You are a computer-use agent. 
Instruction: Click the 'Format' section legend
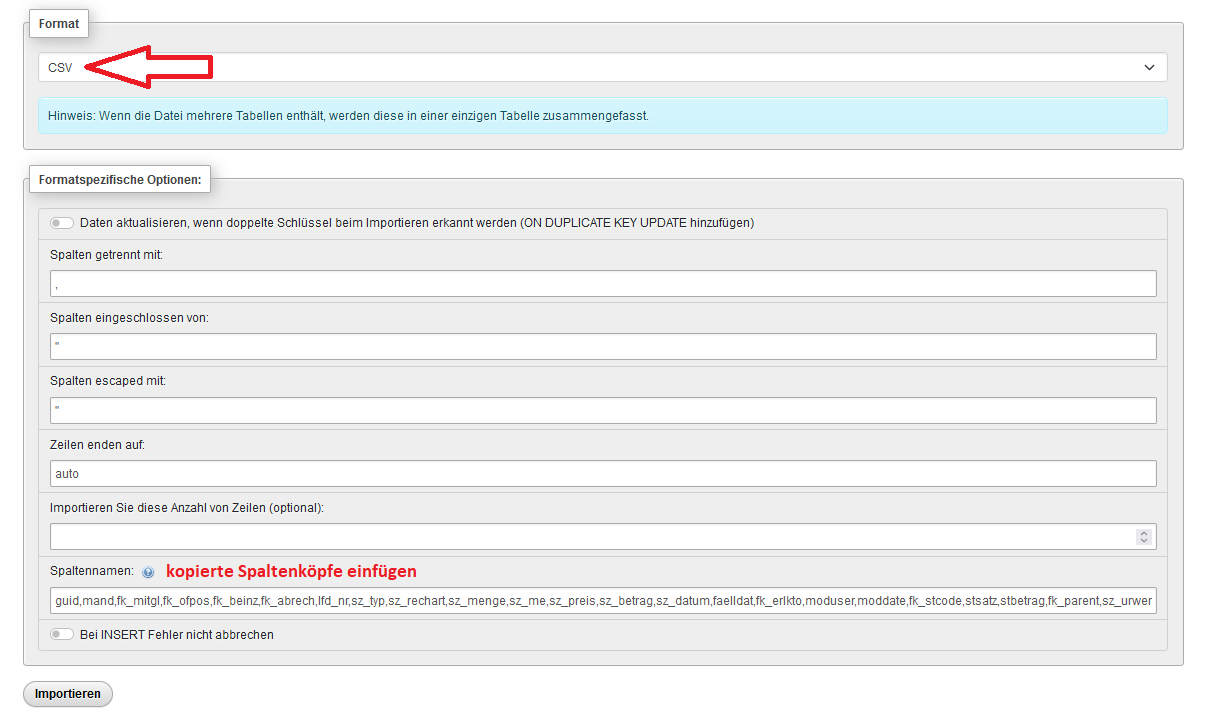[x=59, y=23]
